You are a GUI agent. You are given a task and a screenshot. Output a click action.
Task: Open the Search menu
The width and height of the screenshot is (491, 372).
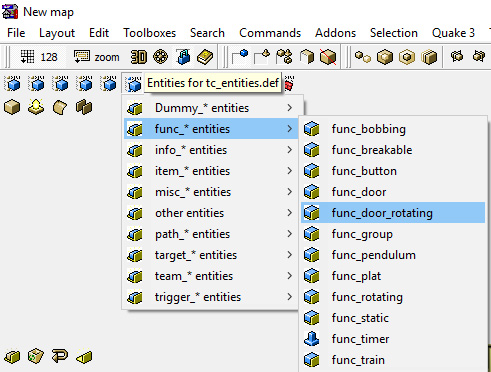click(207, 33)
